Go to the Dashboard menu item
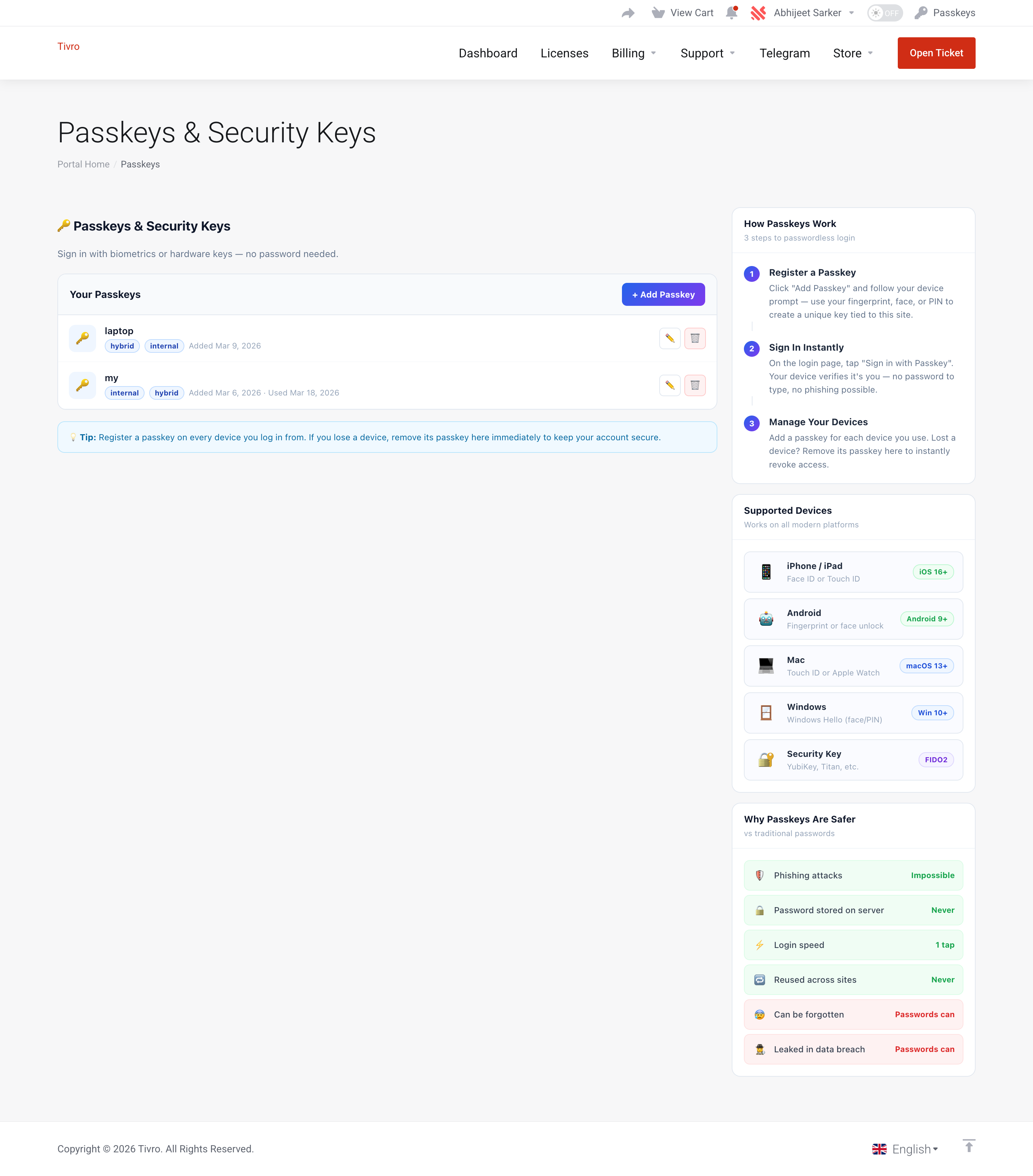 click(487, 53)
